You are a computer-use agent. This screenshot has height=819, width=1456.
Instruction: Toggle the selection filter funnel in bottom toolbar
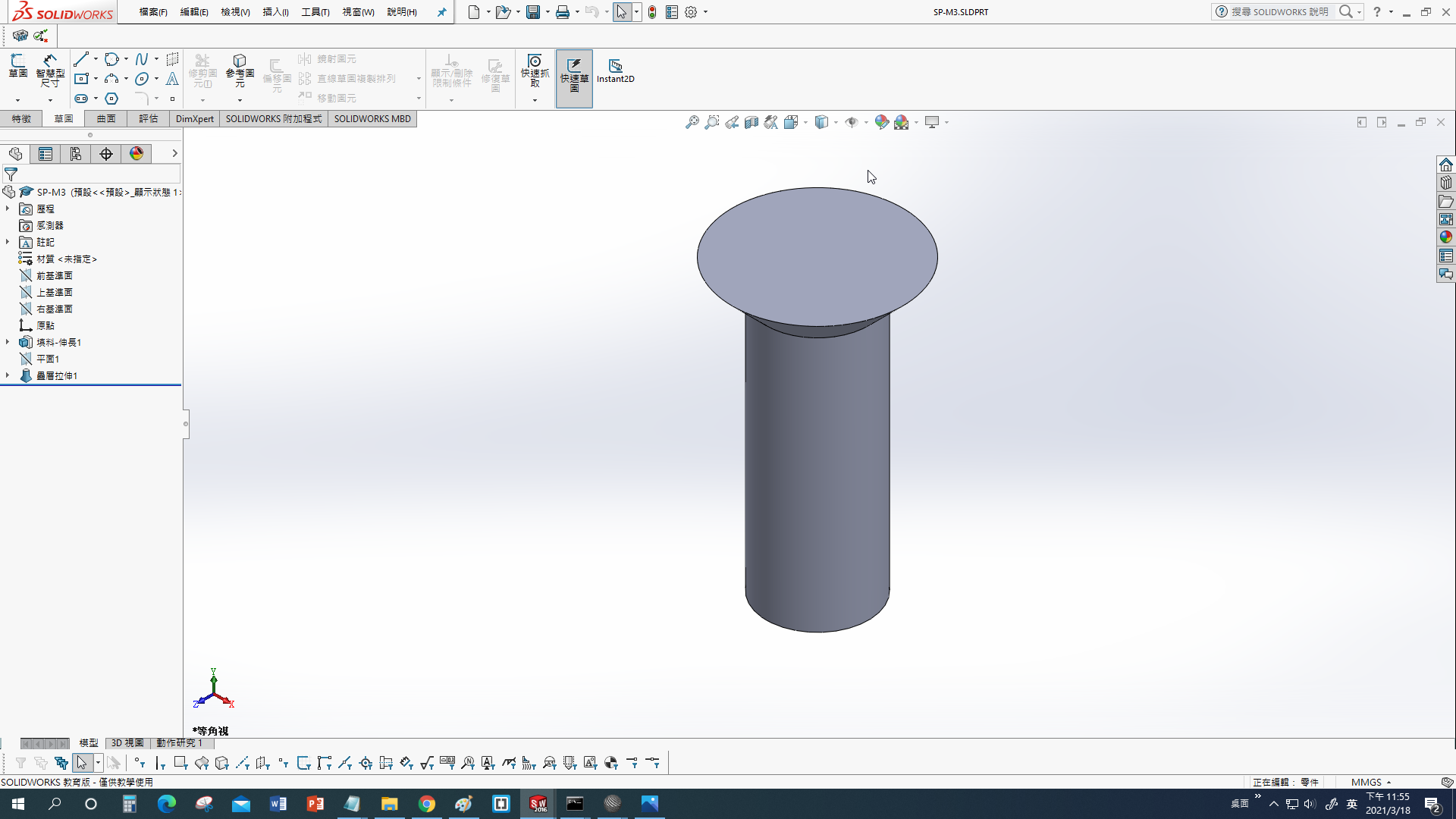[x=20, y=763]
